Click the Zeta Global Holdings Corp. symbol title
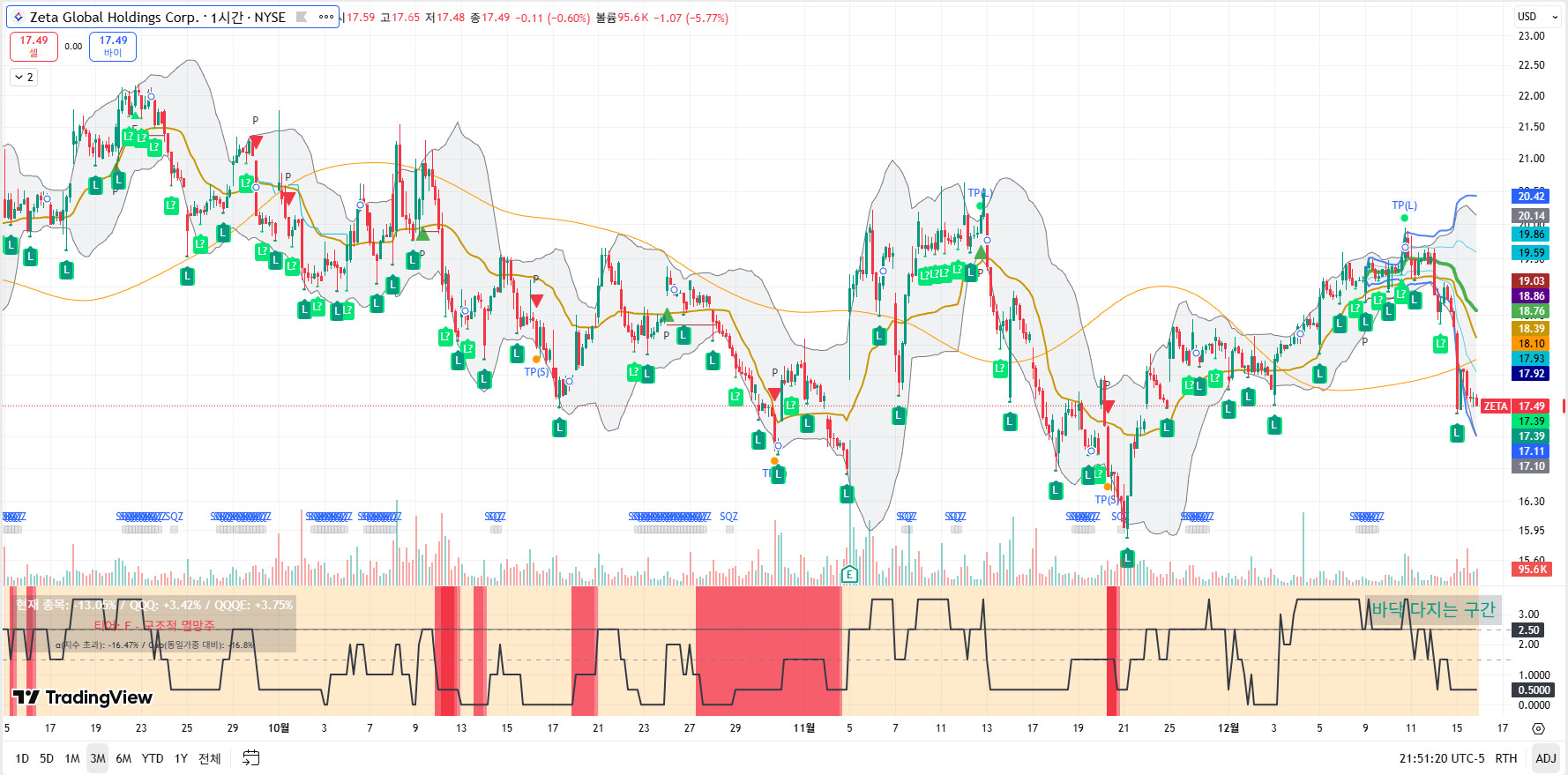Image resolution: width=1568 pixels, height=775 pixels. coord(114,17)
